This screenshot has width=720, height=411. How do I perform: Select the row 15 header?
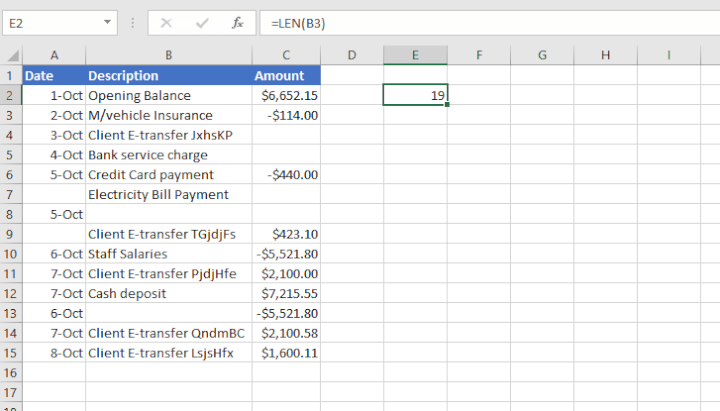click(11, 352)
